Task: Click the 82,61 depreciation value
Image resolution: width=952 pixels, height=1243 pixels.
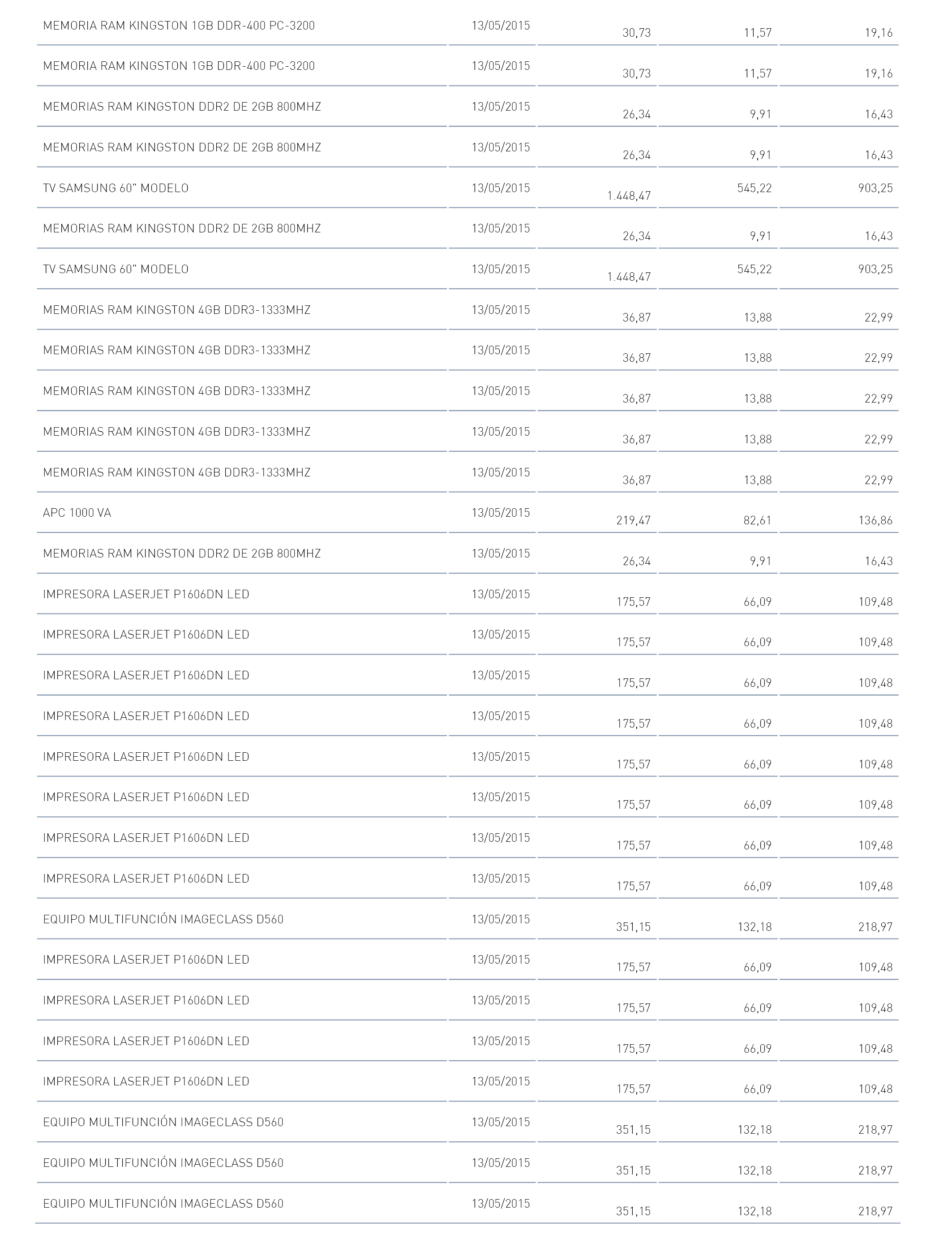Action: [757, 520]
